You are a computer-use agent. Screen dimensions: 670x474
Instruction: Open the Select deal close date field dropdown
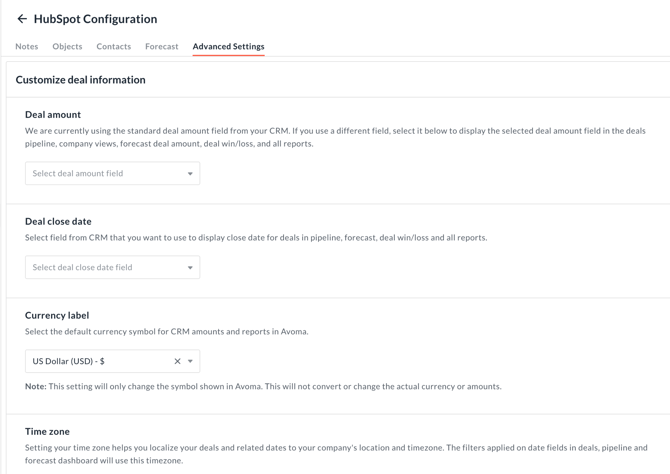tap(105, 268)
